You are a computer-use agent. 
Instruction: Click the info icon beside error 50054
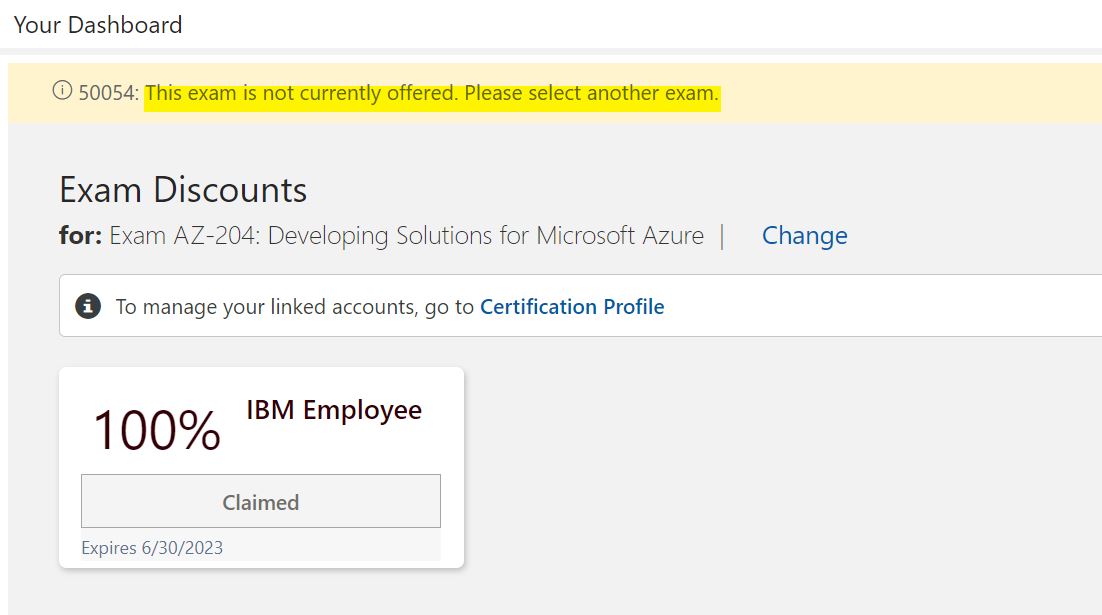(63, 91)
